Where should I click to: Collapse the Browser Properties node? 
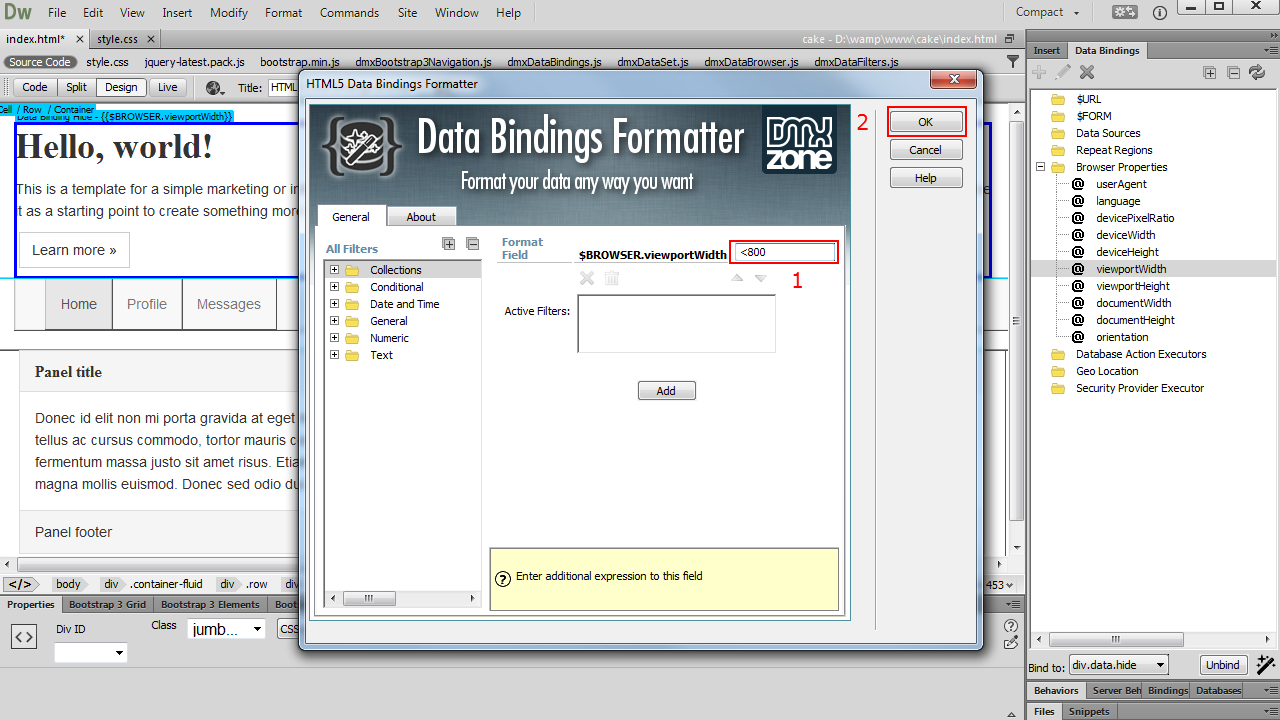tap(1041, 167)
